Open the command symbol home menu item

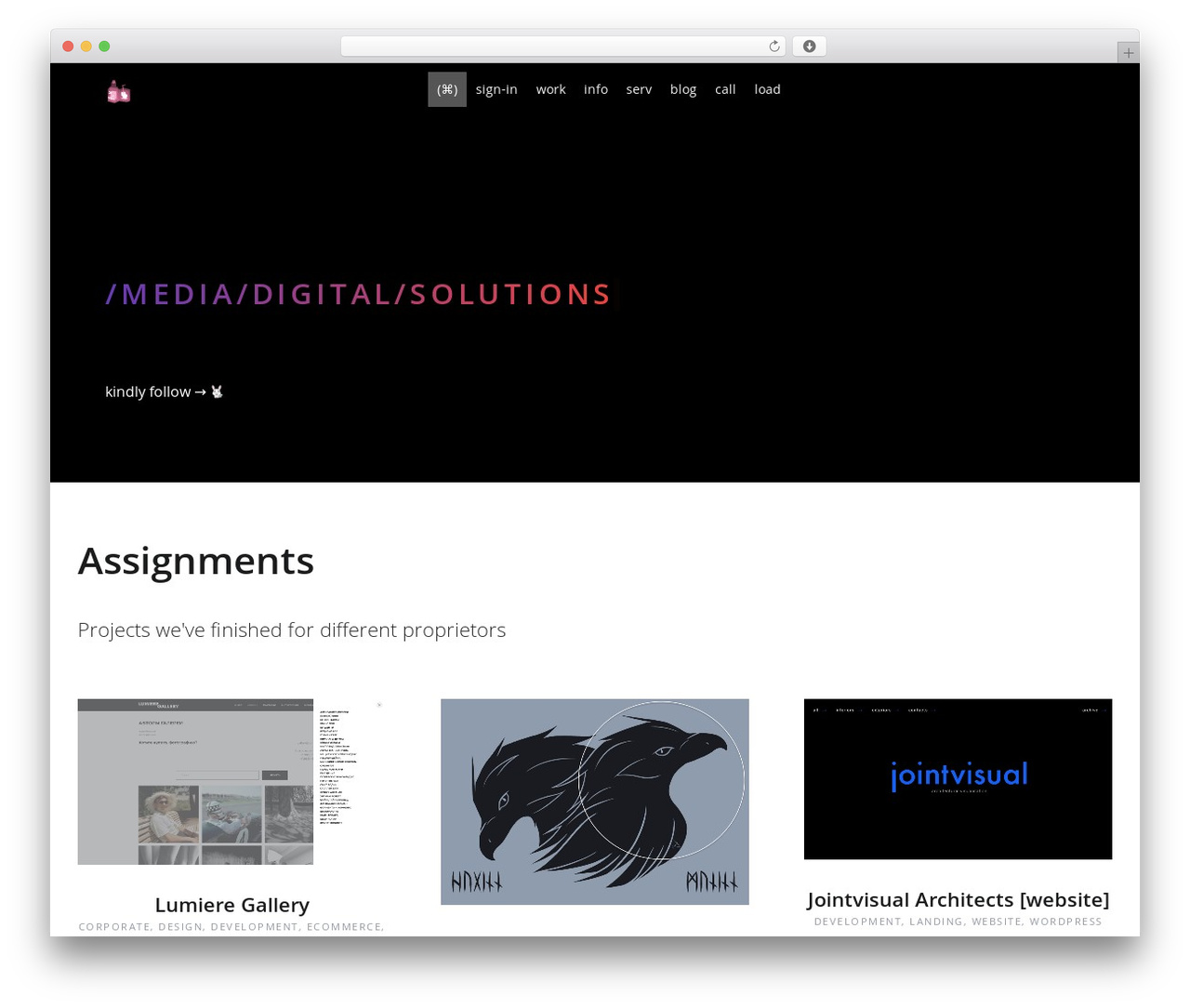point(447,89)
